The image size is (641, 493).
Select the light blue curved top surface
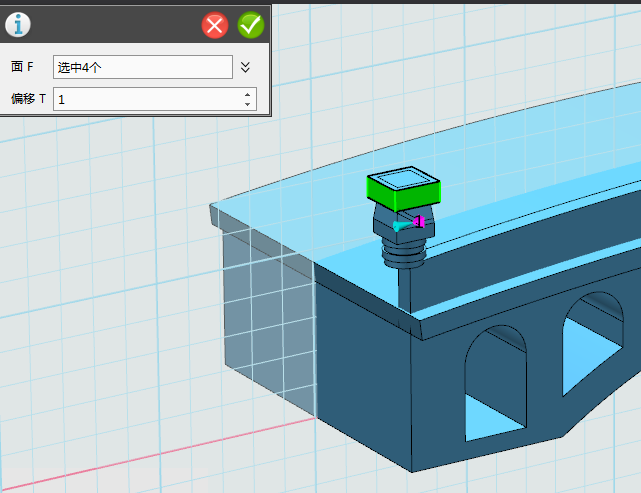point(520,150)
